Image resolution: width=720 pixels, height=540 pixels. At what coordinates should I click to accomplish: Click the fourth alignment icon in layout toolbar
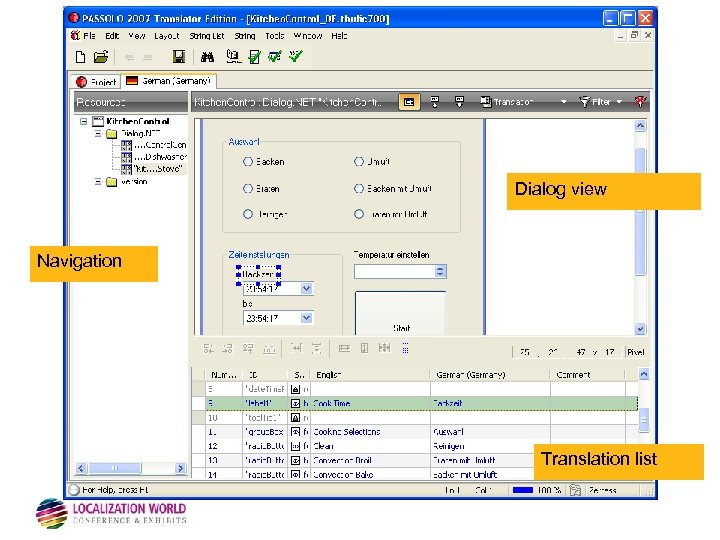tap(269, 349)
